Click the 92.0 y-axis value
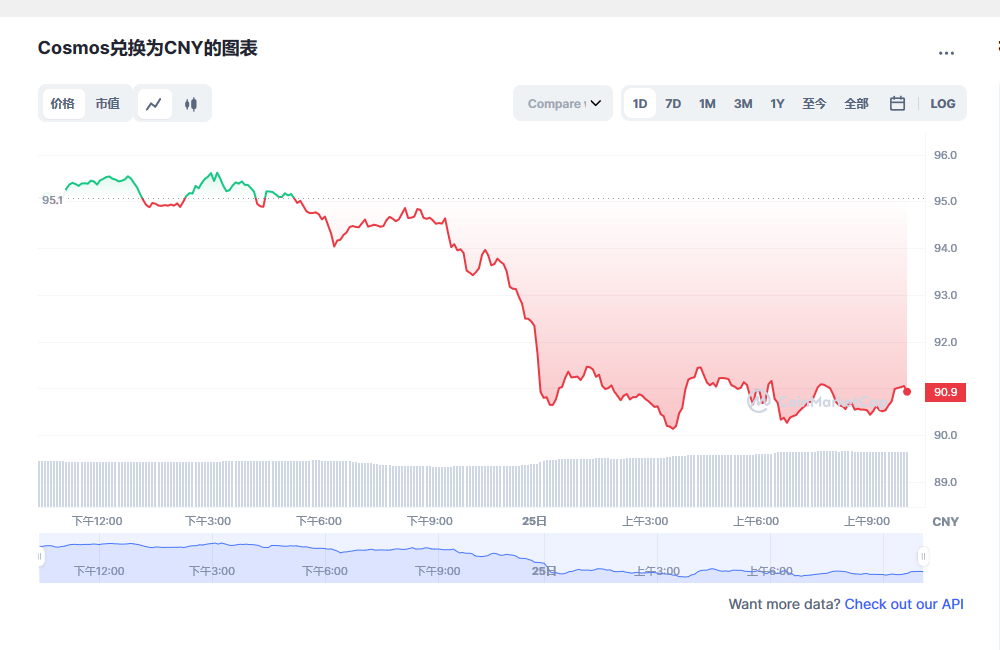1000x650 pixels. [945, 342]
